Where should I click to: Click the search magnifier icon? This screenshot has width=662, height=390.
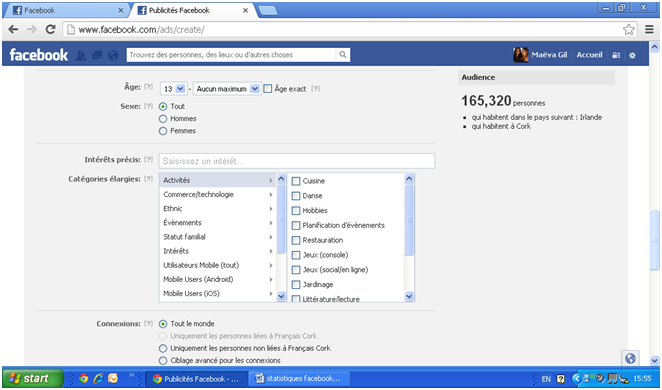[343, 54]
